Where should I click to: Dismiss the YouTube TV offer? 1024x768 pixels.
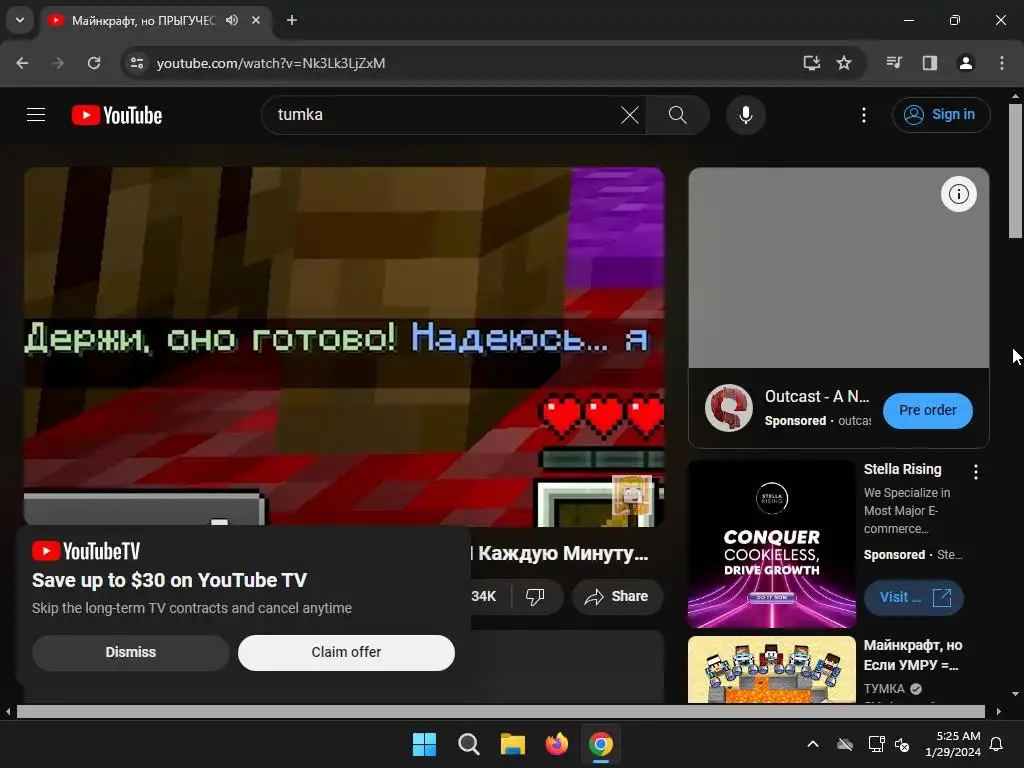(x=131, y=652)
